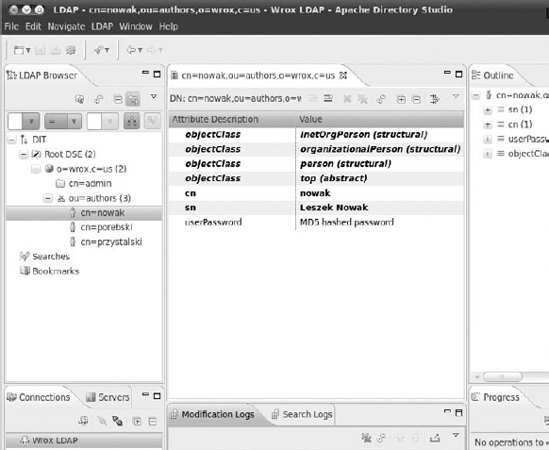549x450 pixels.
Task: Toggle Link with Editor in LDAP Browser
Action: [x=133, y=99]
